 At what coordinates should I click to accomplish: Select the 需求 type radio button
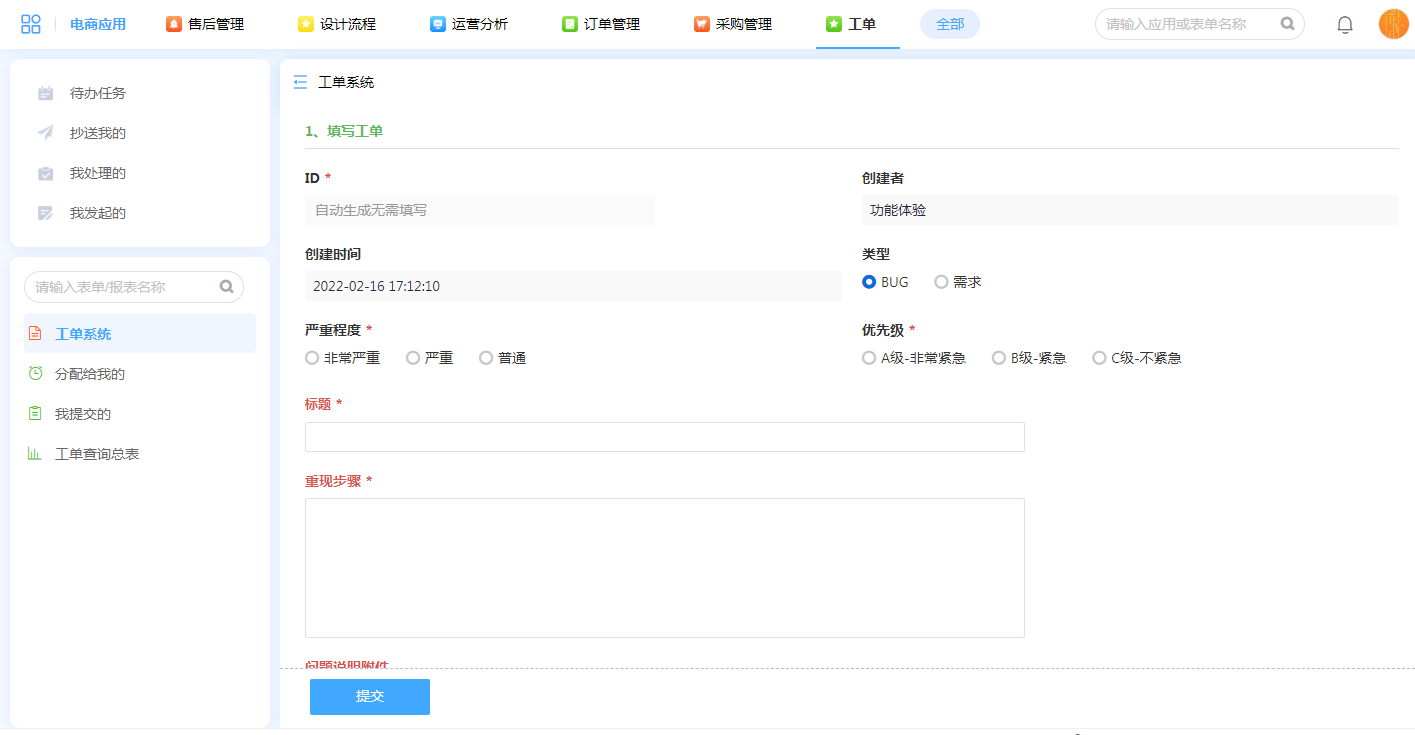(941, 282)
